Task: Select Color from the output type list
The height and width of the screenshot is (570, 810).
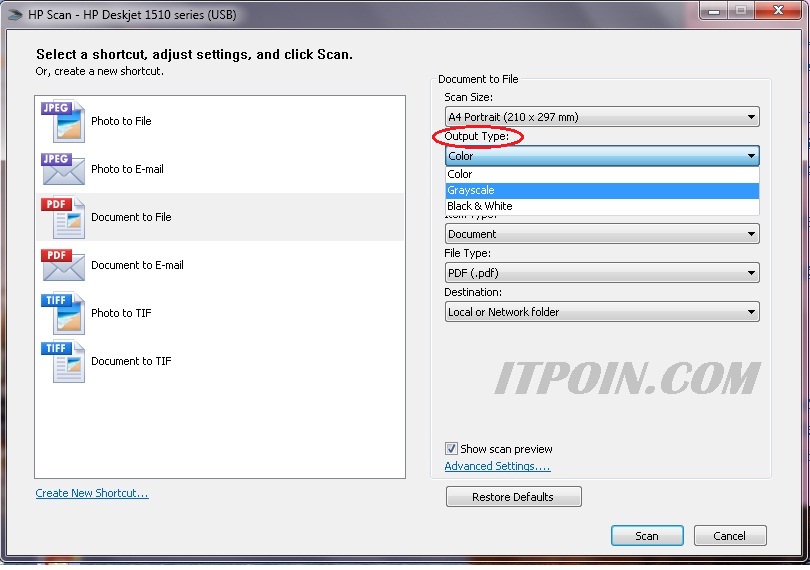Action: click(x=602, y=174)
